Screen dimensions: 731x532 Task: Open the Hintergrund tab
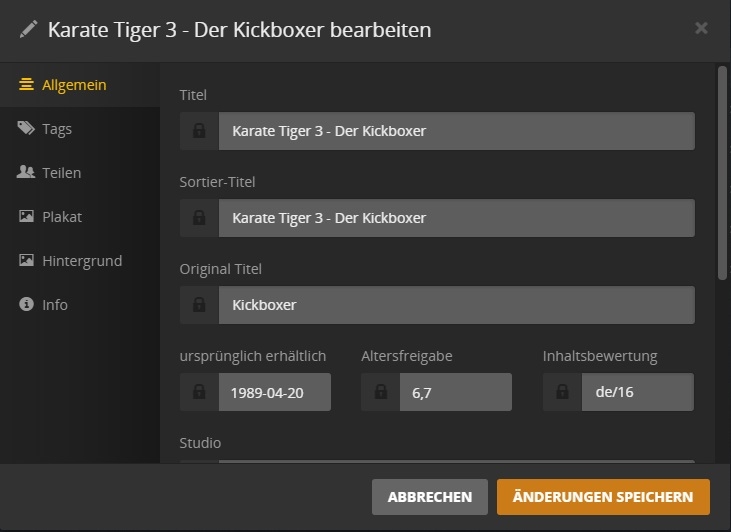coord(80,260)
